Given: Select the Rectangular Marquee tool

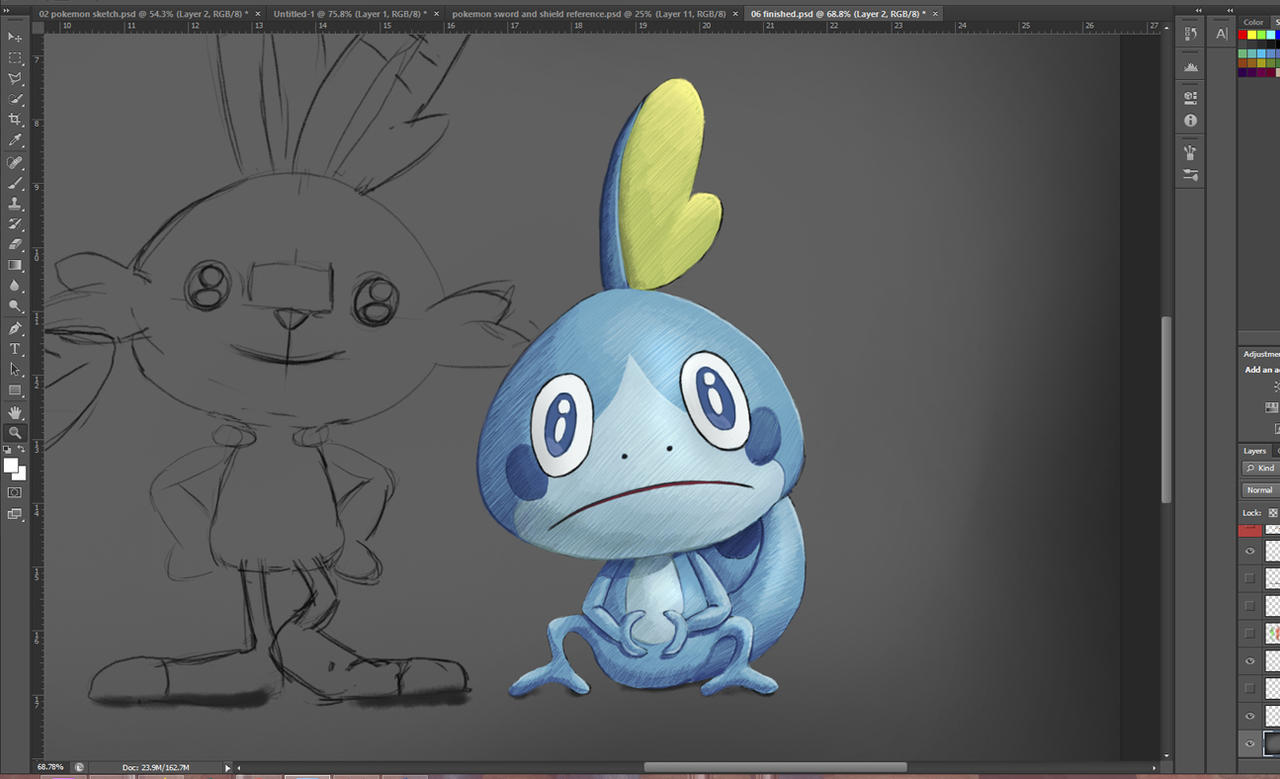Looking at the screenshot, I should [15, 58].
